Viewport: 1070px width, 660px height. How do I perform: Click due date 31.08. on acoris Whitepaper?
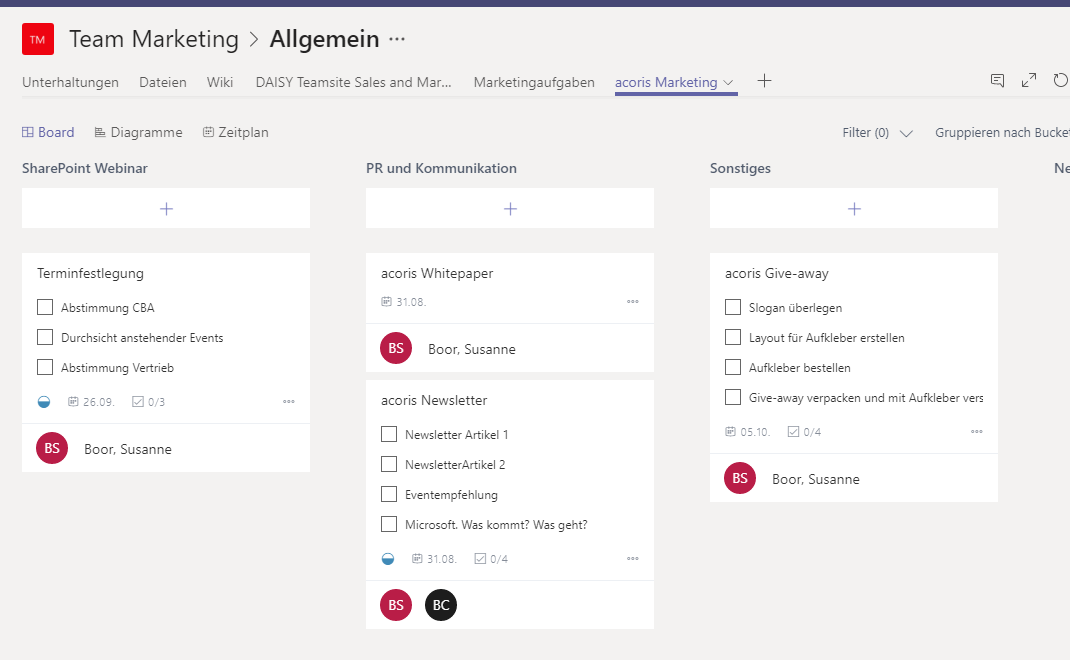(403, 302)
